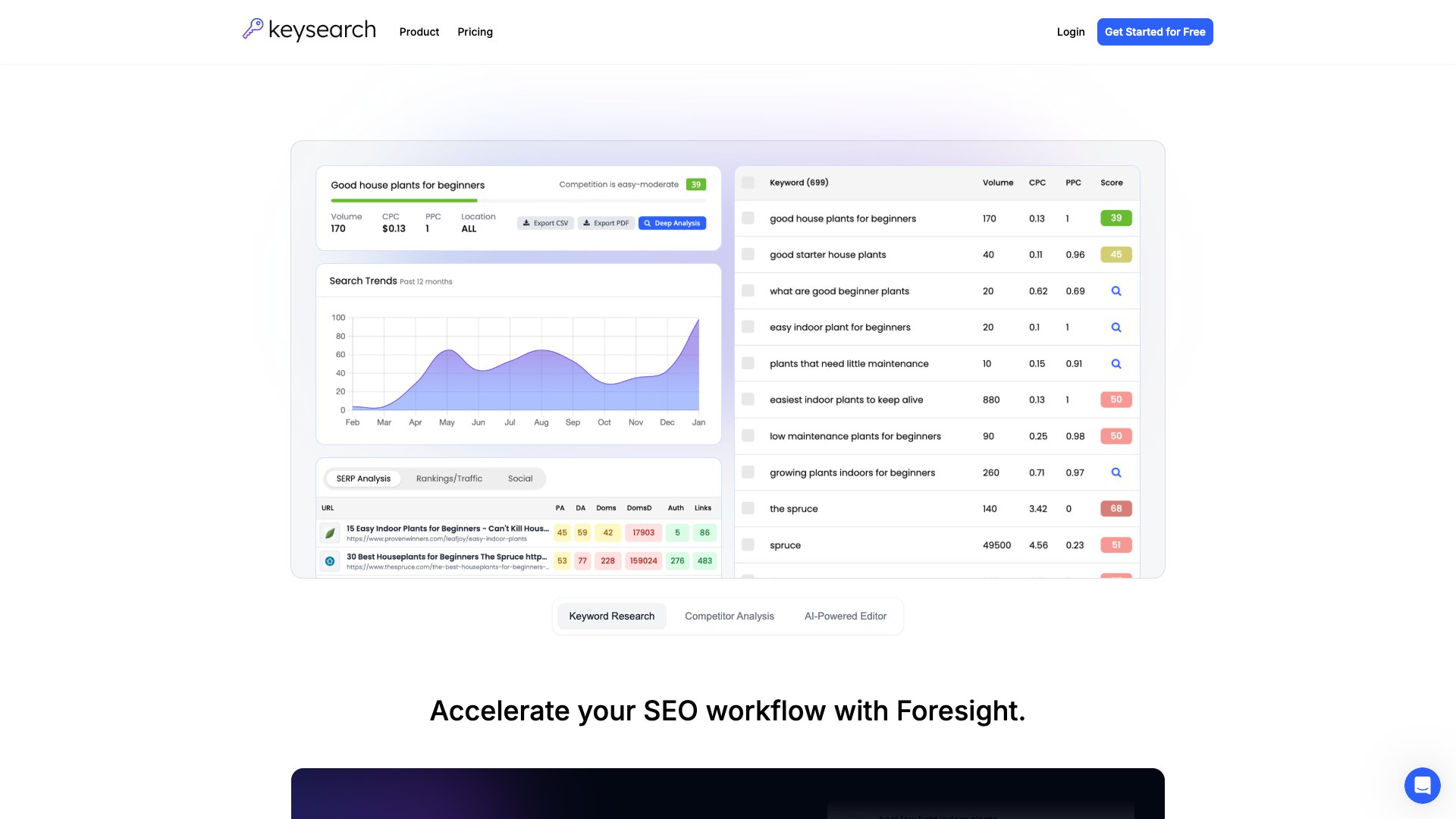Check the 'good starter house plants' keyword checkbox

[x=748, y=254]
